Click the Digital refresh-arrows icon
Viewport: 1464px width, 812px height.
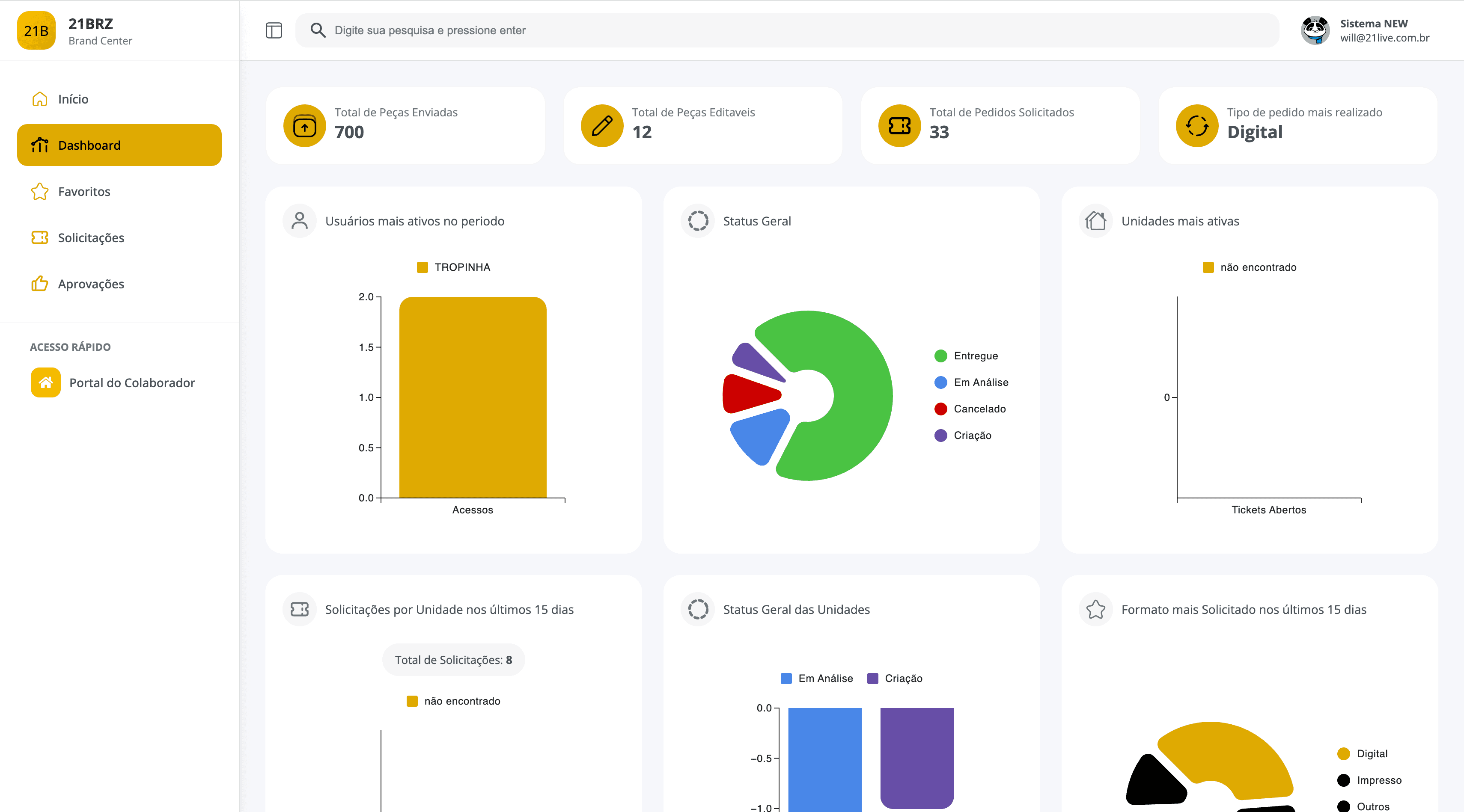click(1197, 125)
